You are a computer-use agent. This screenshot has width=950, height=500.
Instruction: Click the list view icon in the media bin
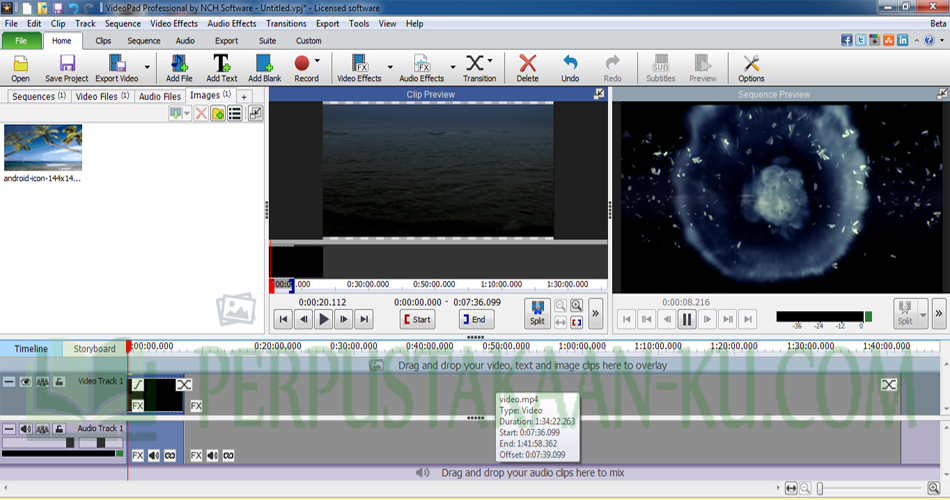click(x=235, y=113)
